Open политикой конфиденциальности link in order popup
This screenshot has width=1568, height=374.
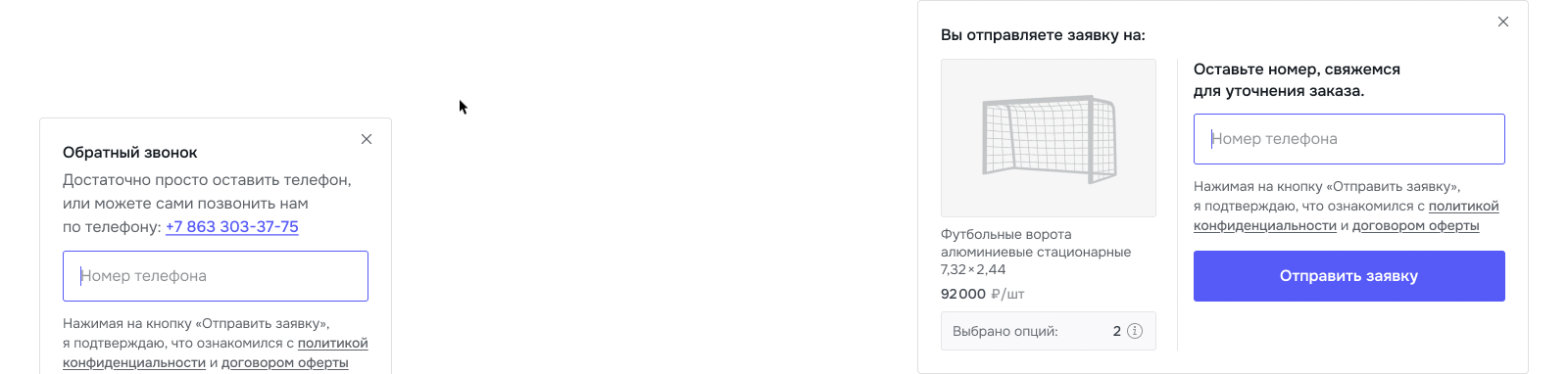[1347, 215]
